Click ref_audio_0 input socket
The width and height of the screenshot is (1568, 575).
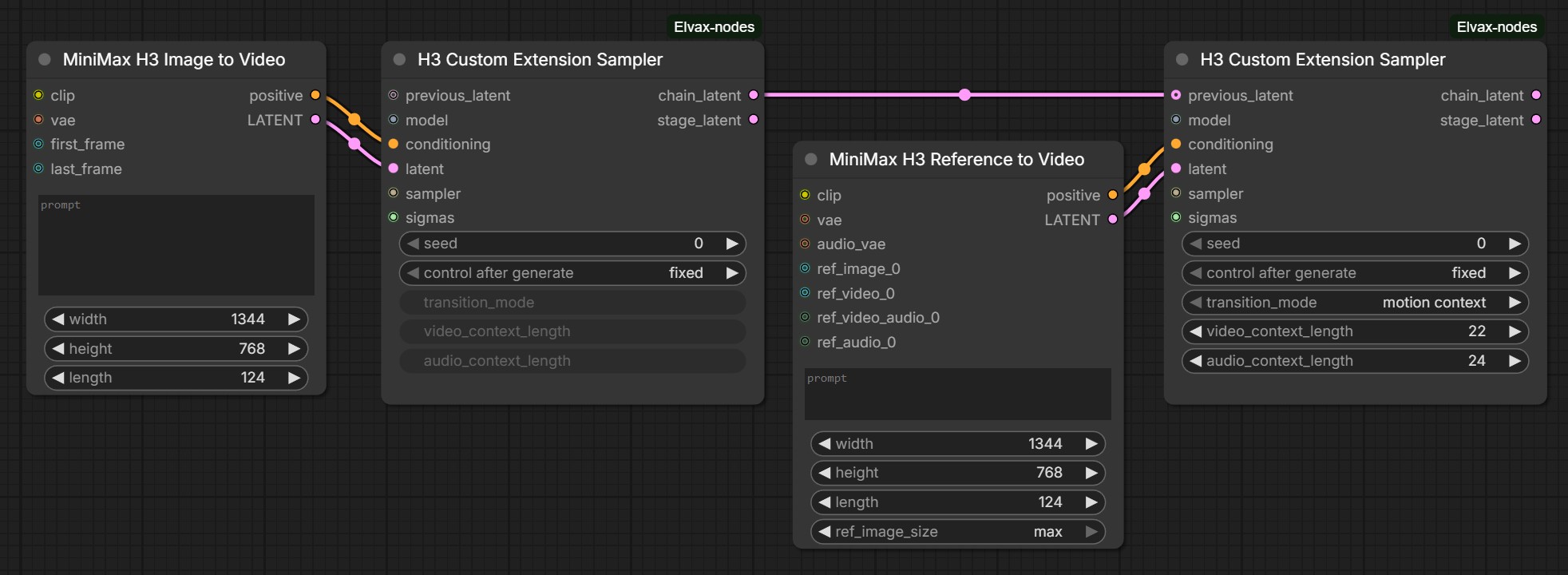805,342
